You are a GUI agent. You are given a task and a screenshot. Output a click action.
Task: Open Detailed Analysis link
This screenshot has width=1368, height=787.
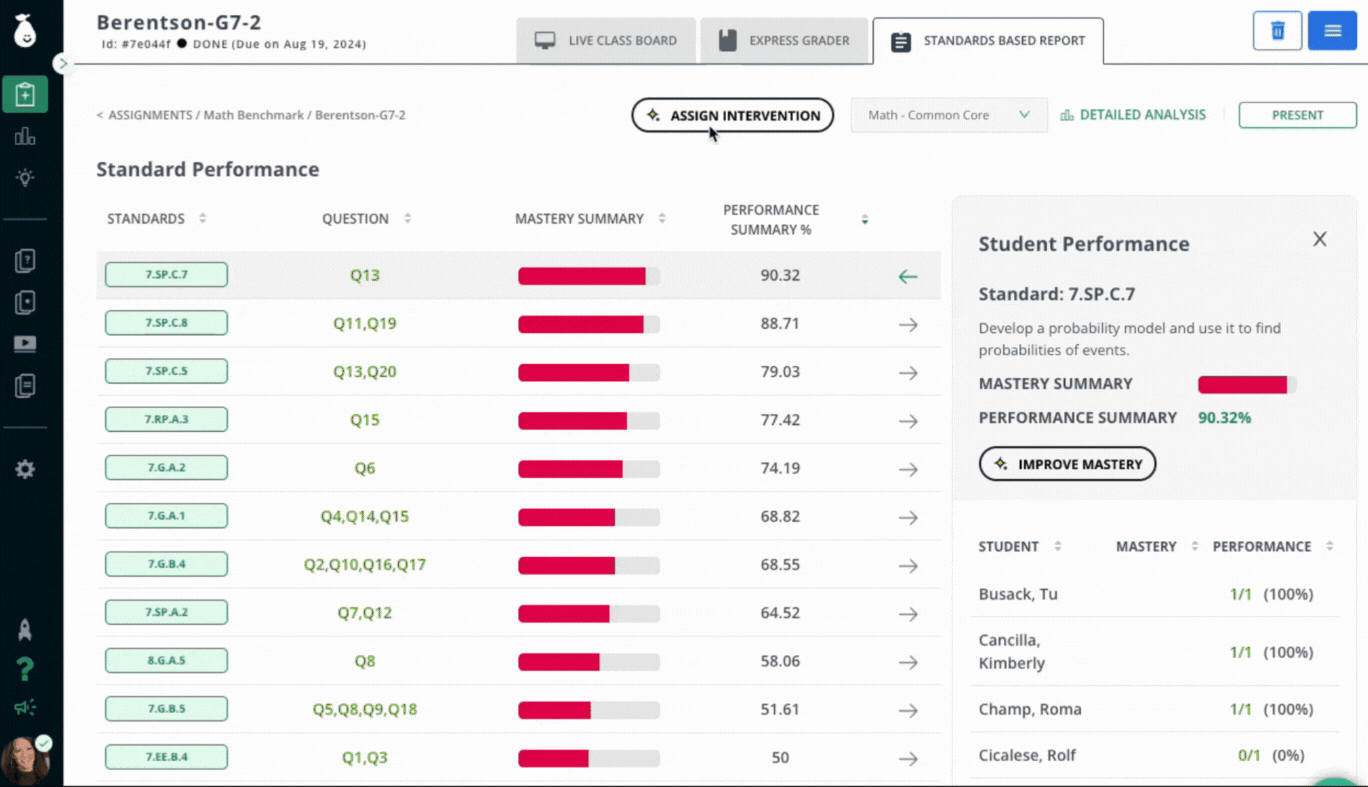(1133, 115)
